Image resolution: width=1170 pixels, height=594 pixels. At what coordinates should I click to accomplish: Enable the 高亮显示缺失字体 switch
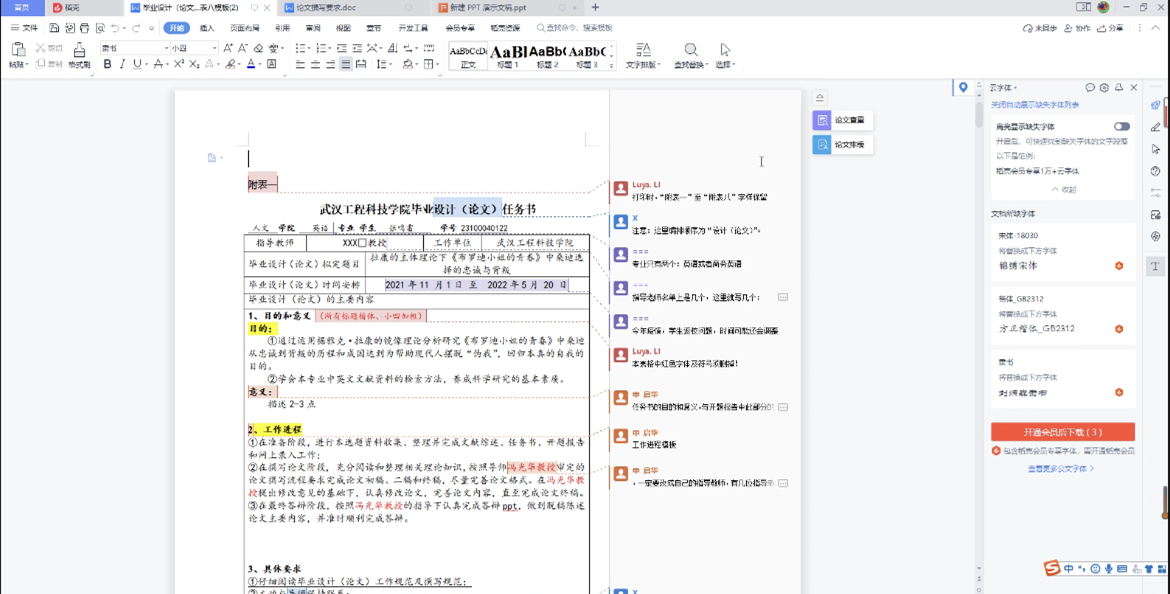(1122, 126)
